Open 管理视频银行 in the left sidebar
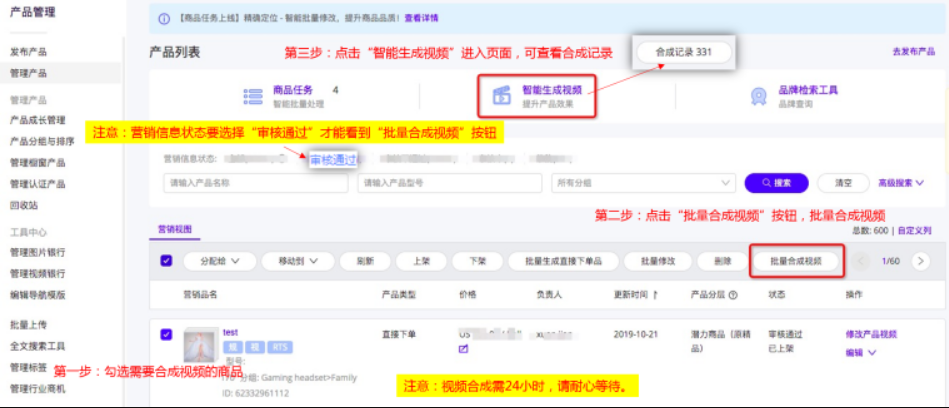 pos(37,273)
